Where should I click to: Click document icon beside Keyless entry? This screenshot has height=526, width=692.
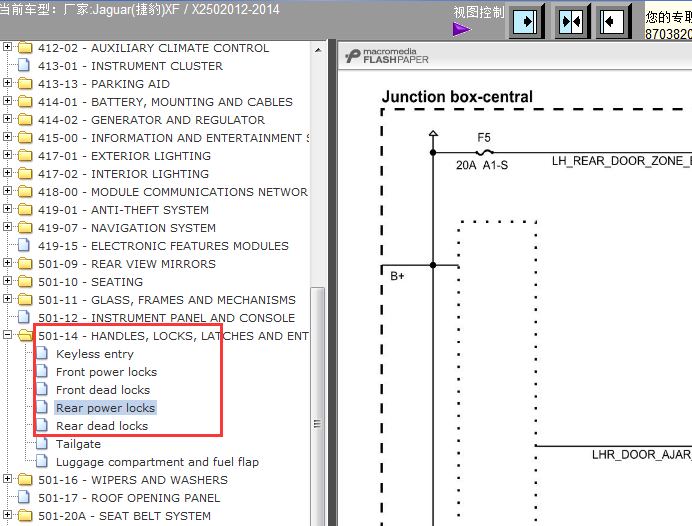(42, 353)
